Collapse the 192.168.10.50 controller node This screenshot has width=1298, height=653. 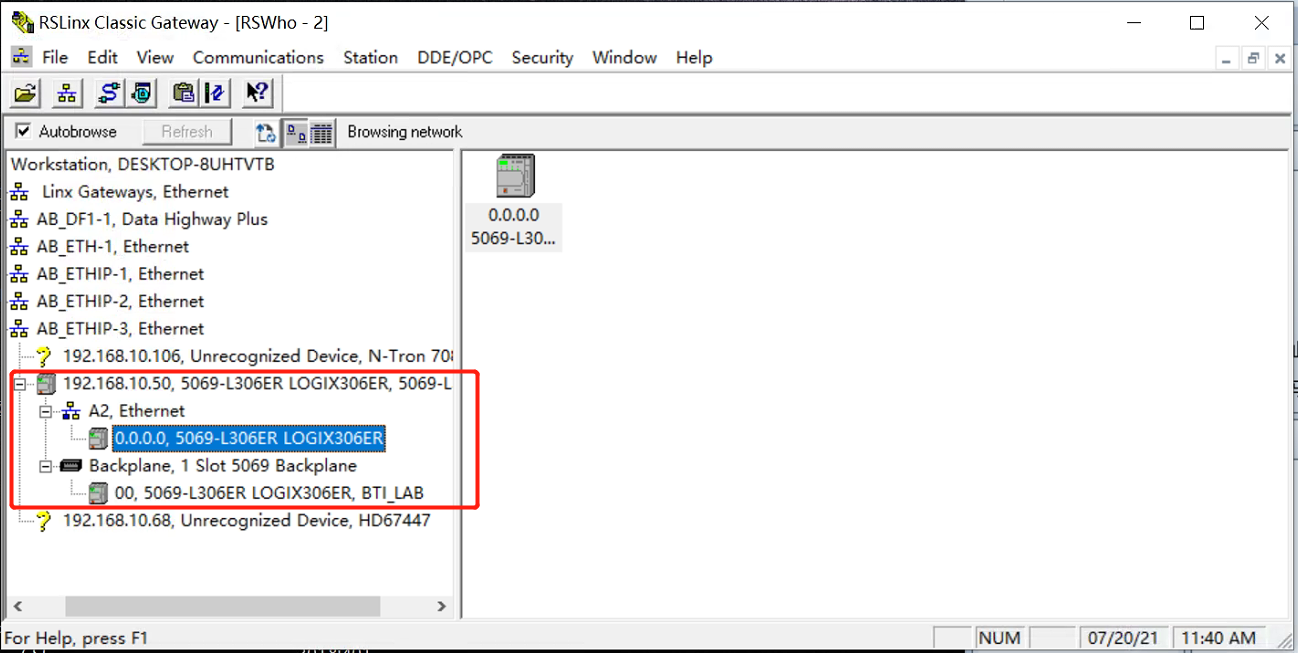pyautogui.click(x=19, y=383)
